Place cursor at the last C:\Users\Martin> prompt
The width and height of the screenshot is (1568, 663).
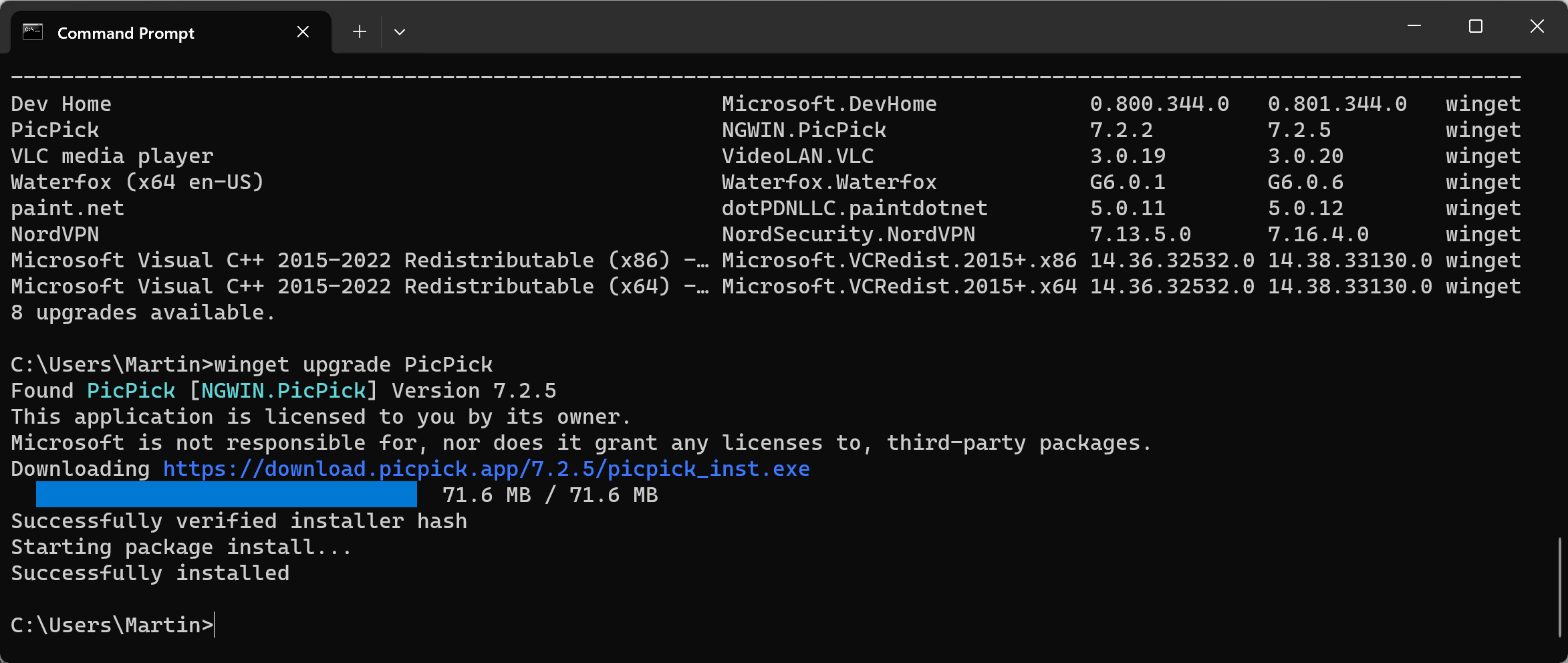pyautogui.click(x=215, y=625)
